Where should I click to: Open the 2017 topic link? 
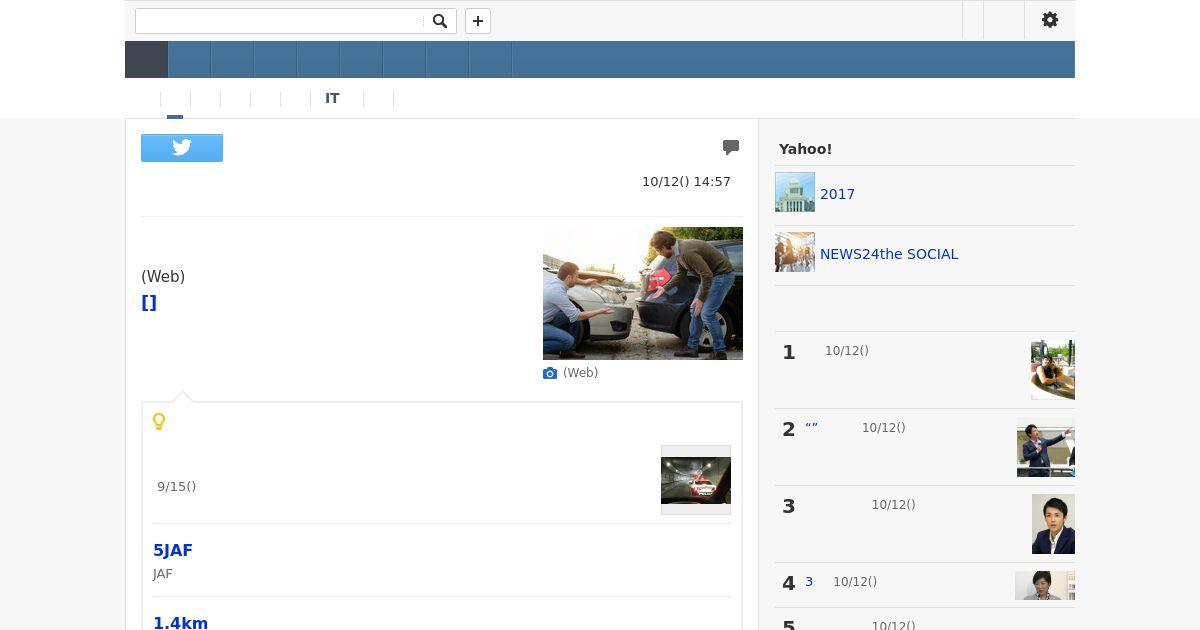837,194
